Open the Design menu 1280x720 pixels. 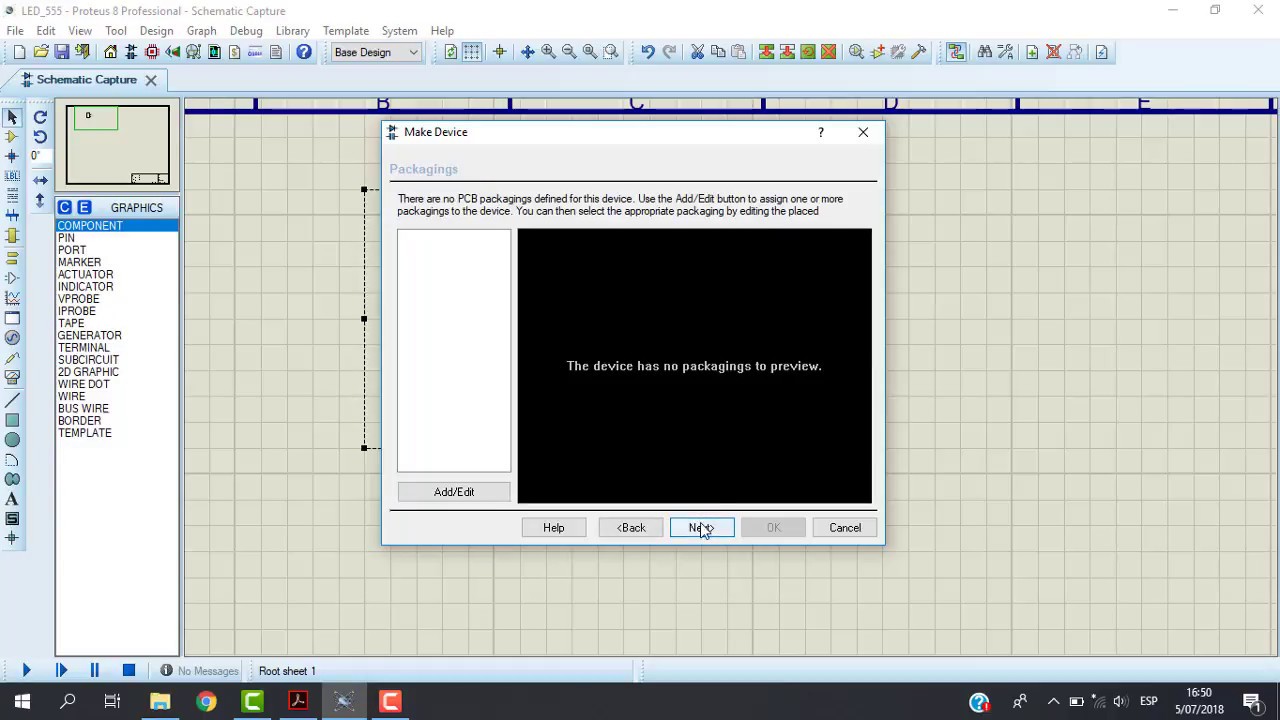tap(156, 31)
